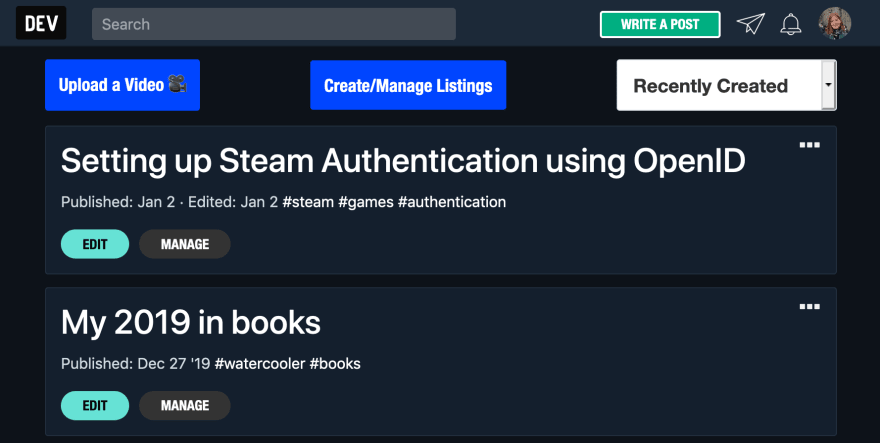880x443 pixels.
Task: Open the Connect paper plane icon
Action: (751, 24)
